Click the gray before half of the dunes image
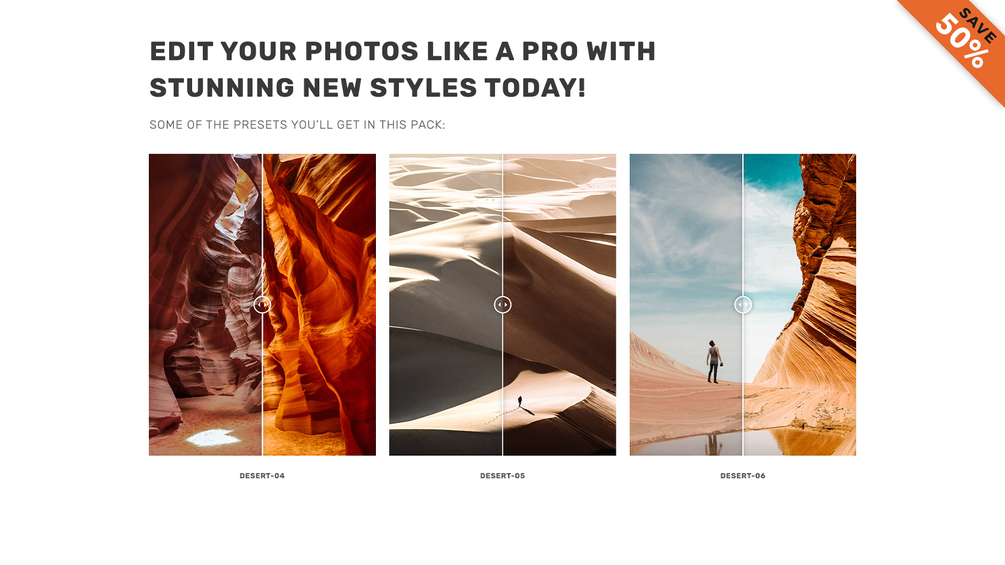This screenshot has height=565, width=1005. (x=445, y=305)
